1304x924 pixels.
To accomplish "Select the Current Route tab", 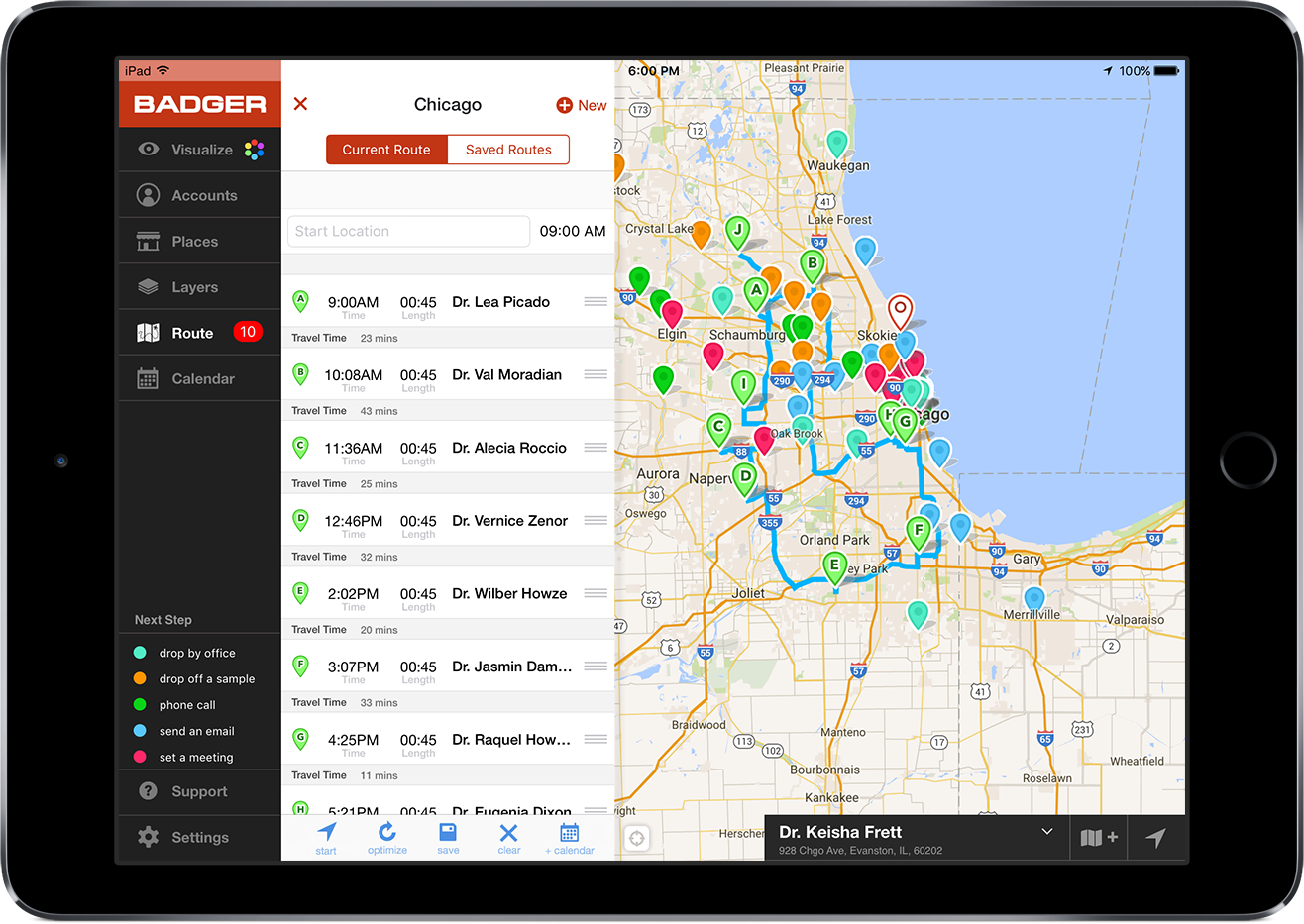I will (386, 150).
